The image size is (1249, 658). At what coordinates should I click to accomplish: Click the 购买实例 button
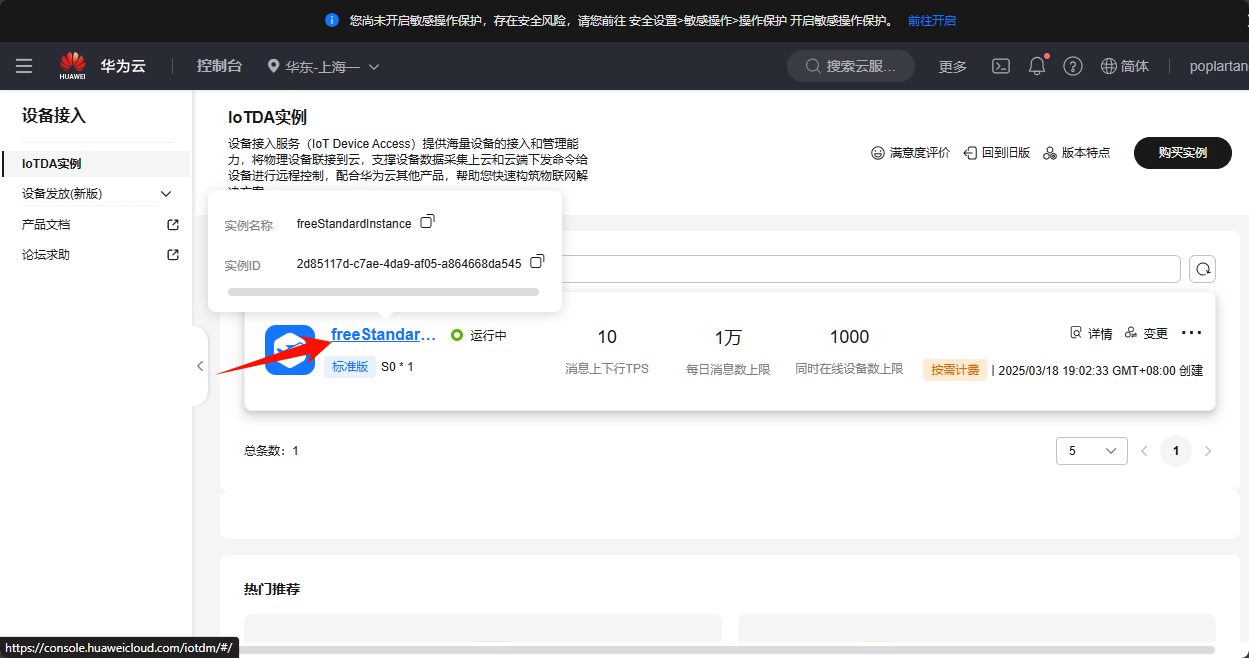click(x=1183, y=153)
